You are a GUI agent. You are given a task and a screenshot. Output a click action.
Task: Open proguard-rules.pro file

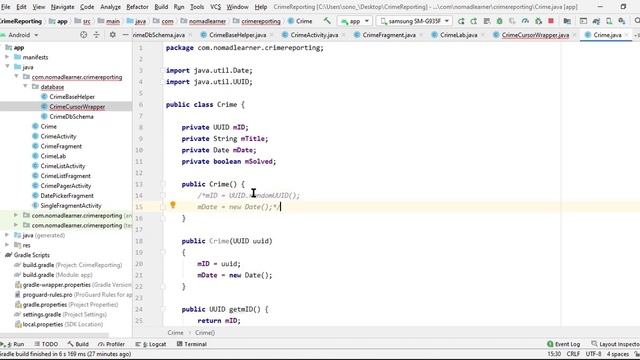click(73, 294)
